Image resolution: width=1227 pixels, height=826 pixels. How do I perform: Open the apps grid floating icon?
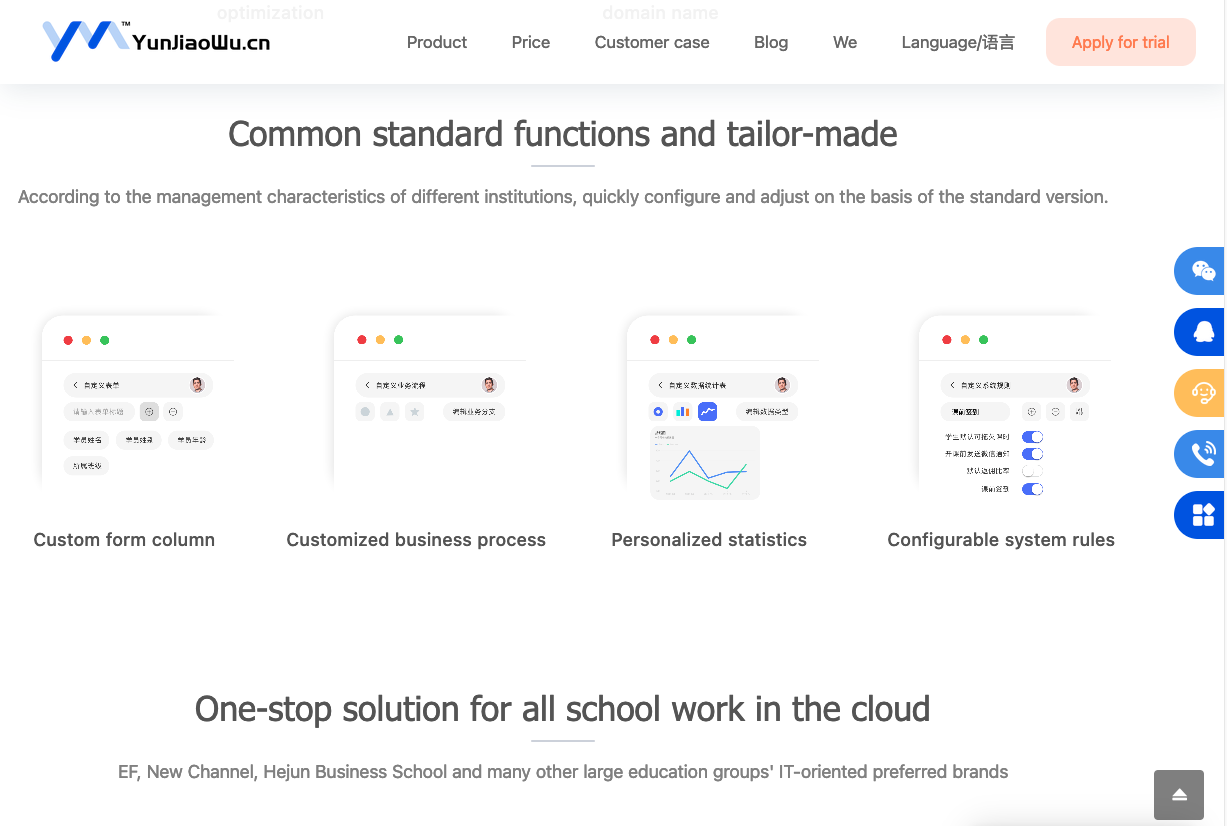coord(1203,515)
